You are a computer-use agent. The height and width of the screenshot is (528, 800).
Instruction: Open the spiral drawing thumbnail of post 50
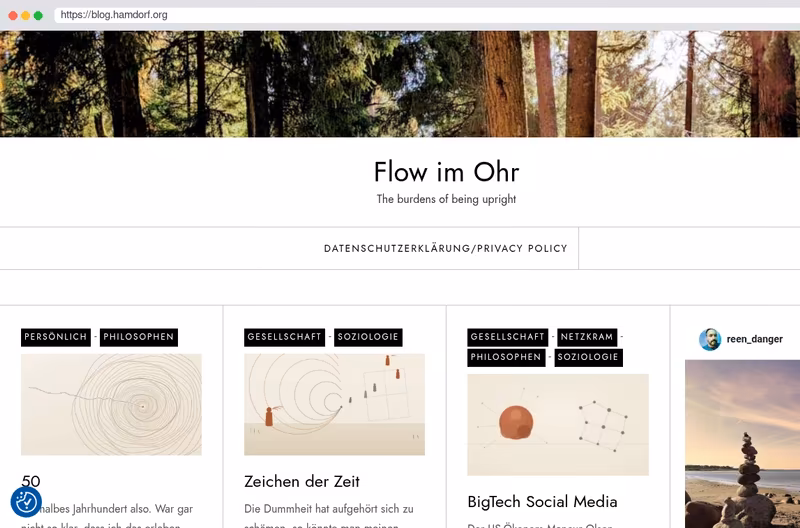tap(111, 405)
